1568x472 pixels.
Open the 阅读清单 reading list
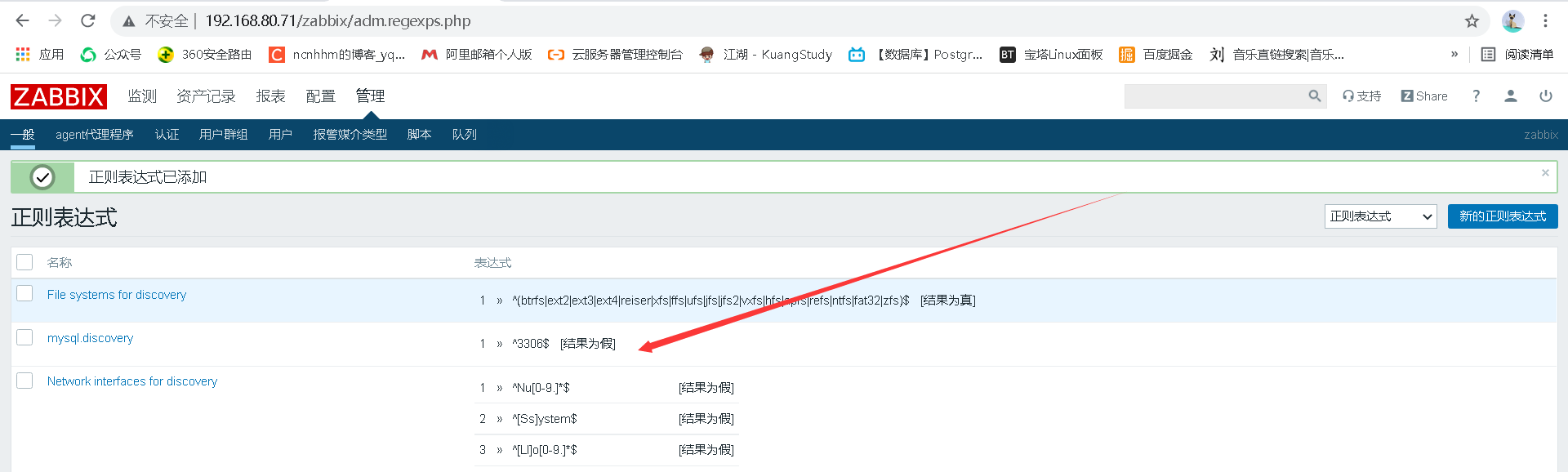tap(1517, 54)
